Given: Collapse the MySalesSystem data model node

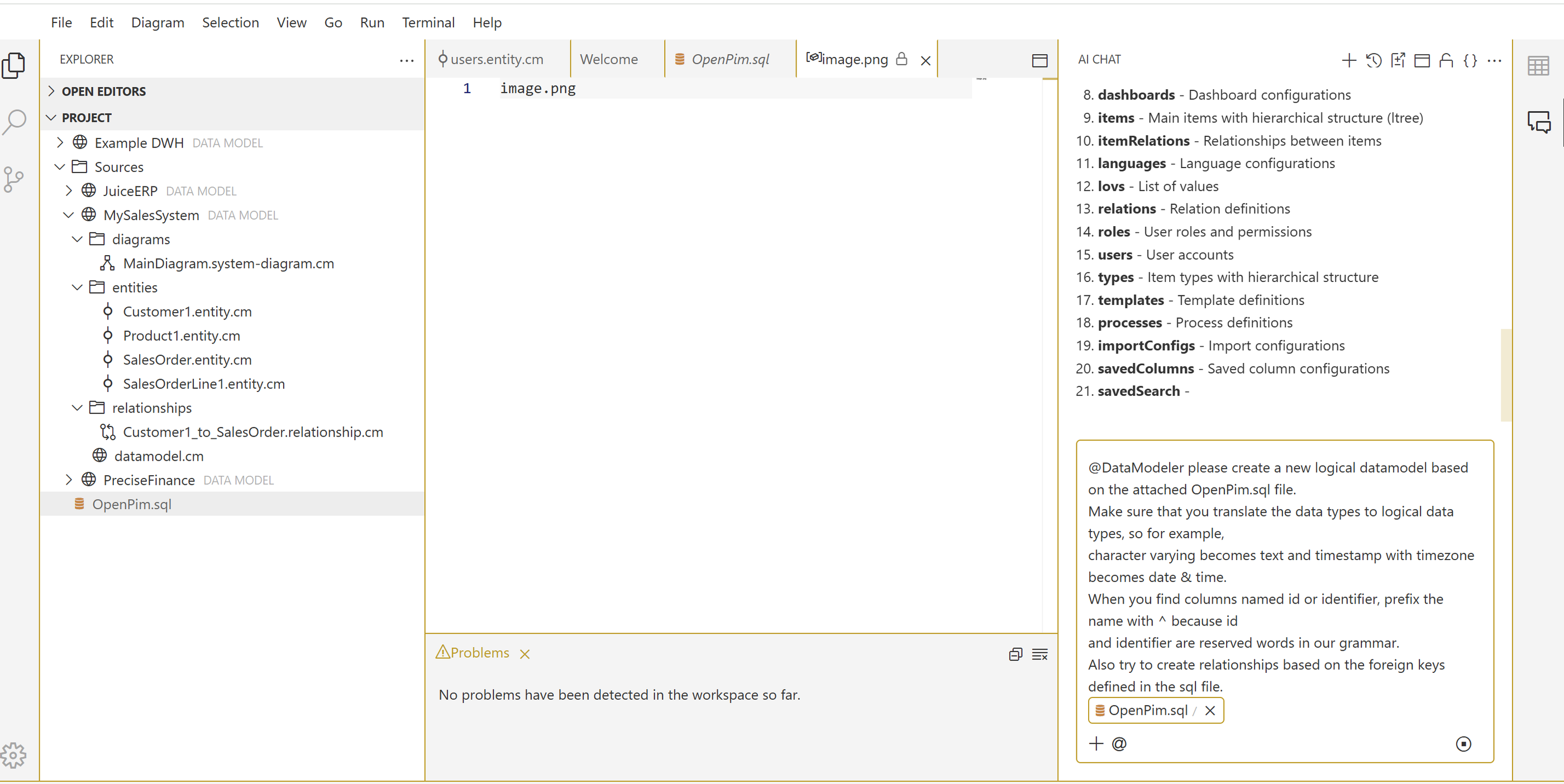Looking at the screenshot, I should [x=68, y=215].
